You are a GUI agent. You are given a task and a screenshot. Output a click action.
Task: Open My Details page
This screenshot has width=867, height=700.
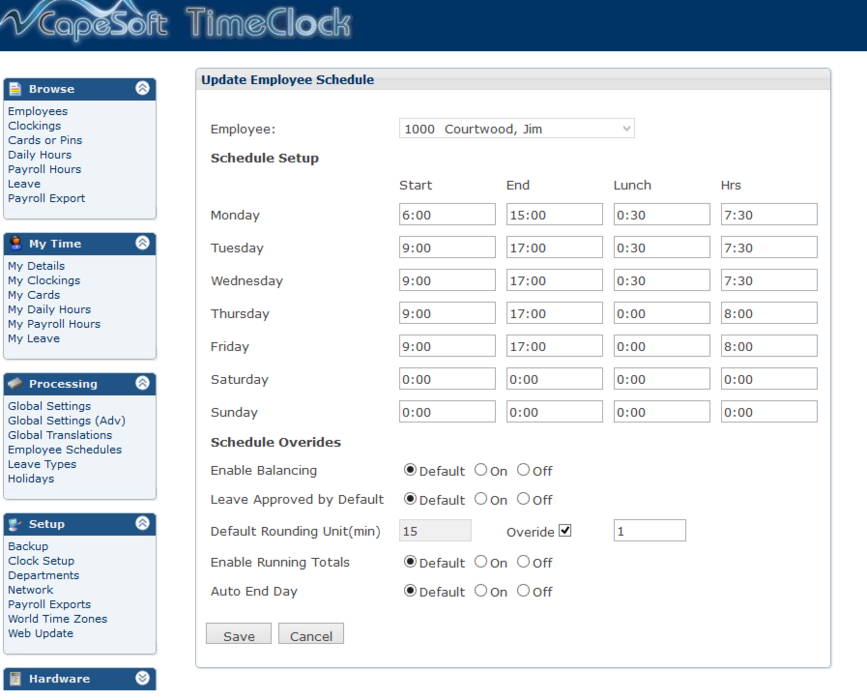tap(36, 266)
